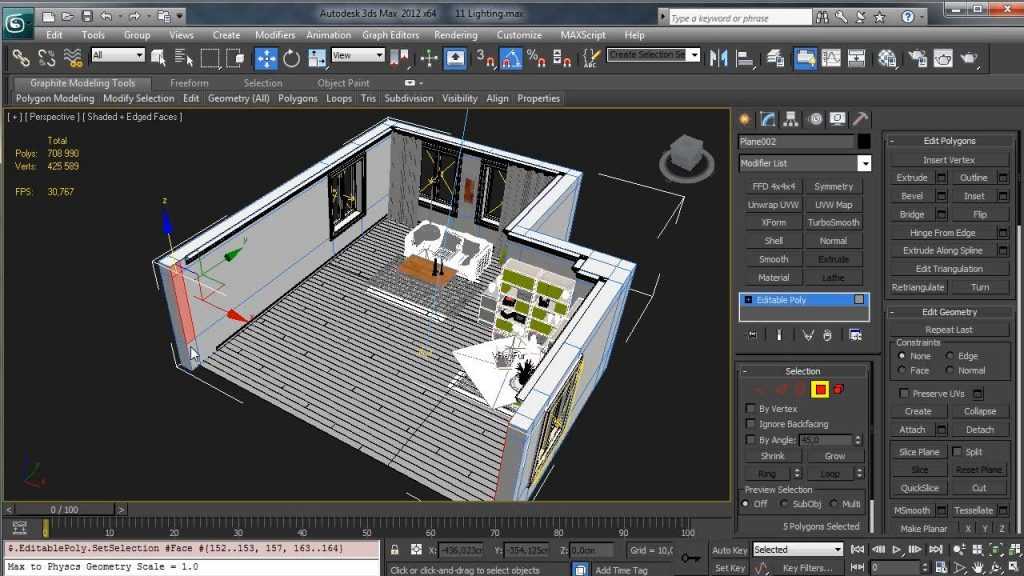Click the Select and Link chain icon
This screenshot has width=1024, height=576.
[20, 58]
